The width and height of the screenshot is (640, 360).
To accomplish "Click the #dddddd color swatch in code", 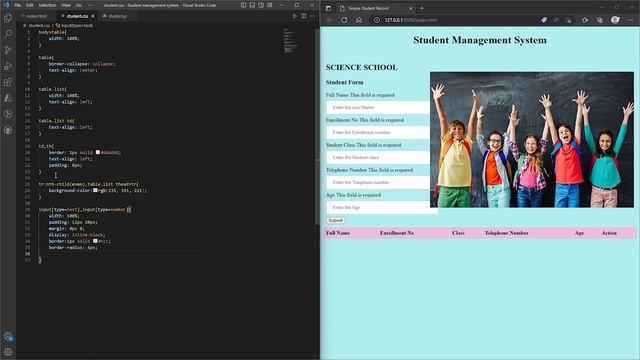I will (x=98, y=152).
